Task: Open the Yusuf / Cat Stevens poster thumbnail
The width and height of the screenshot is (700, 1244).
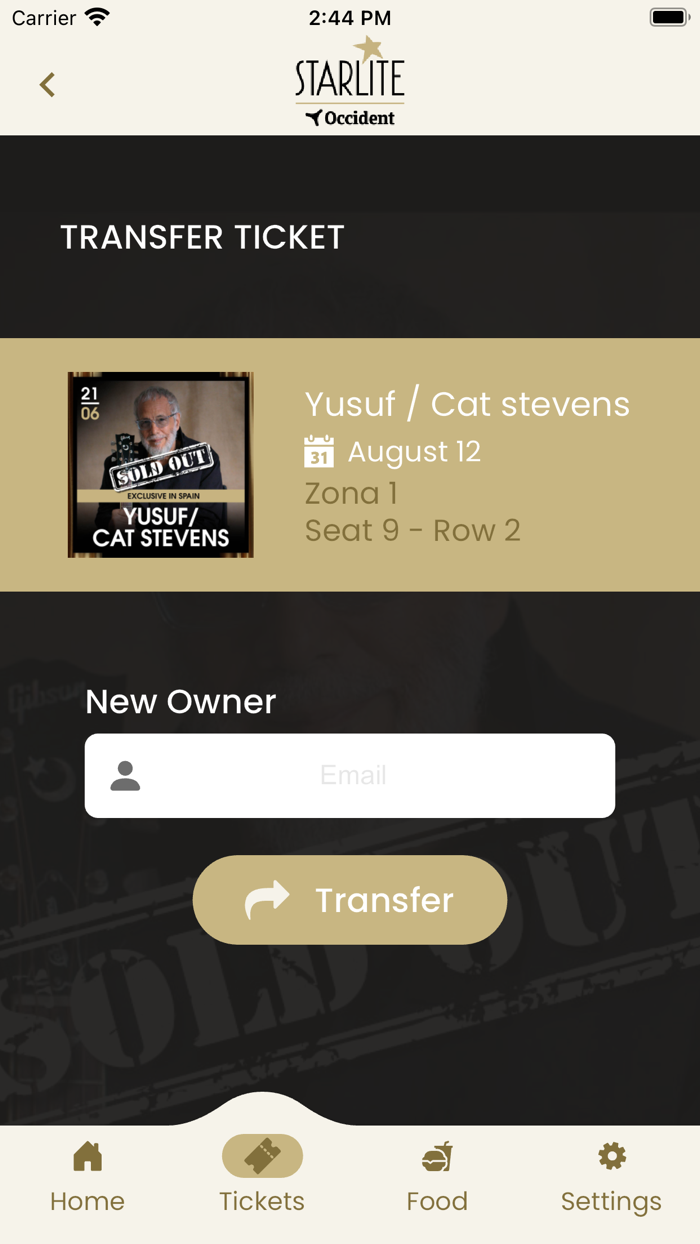Action: click(x=161, y=465)
